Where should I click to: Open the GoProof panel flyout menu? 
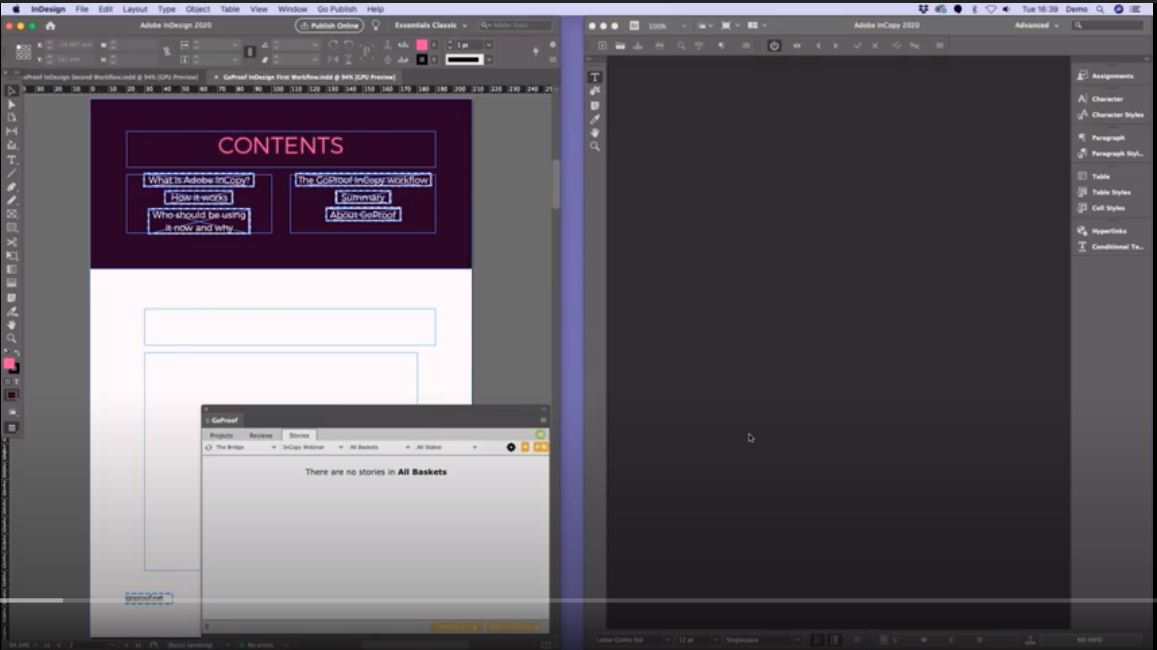click(543, 420)
